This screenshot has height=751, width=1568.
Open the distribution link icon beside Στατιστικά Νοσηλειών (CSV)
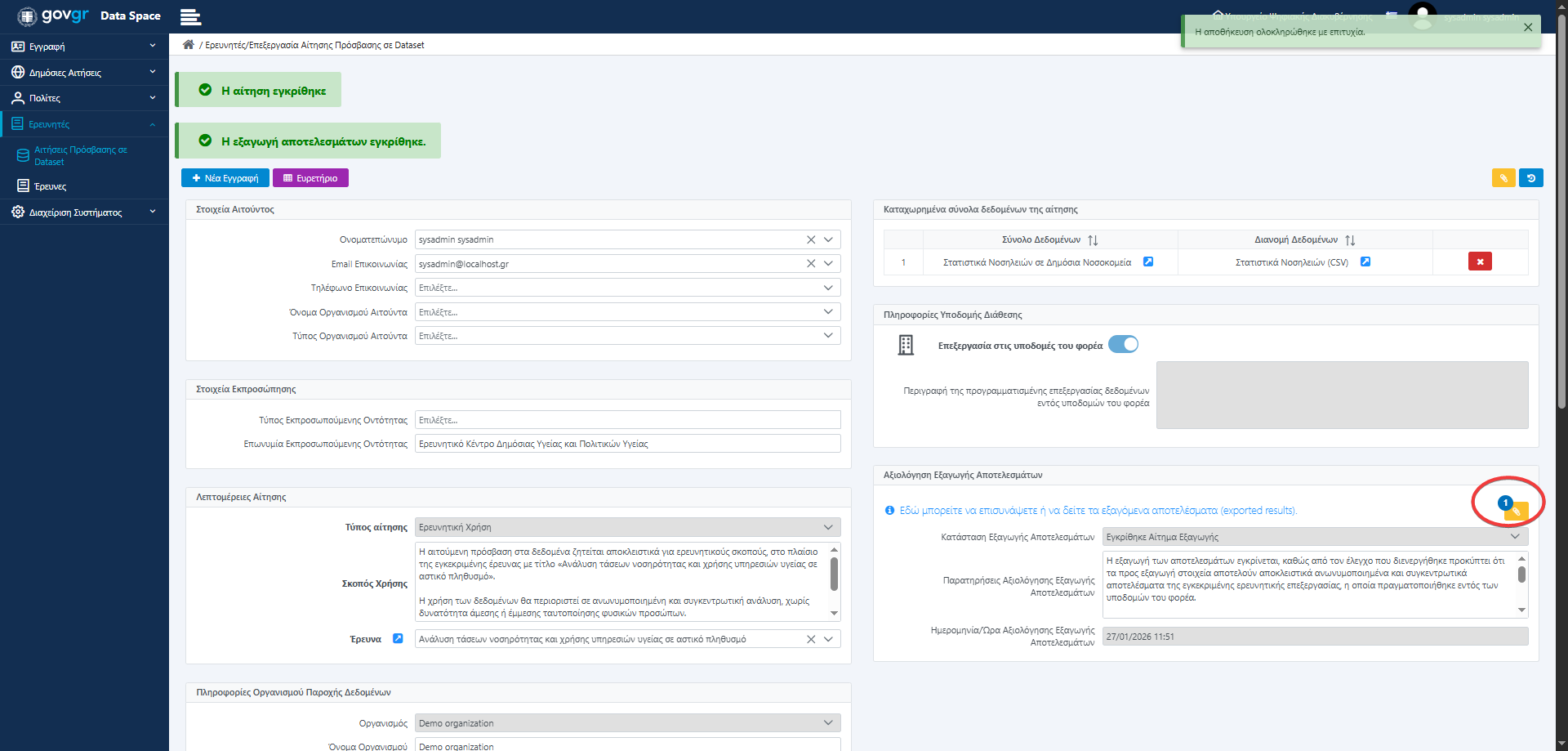tap(1365, 262)
